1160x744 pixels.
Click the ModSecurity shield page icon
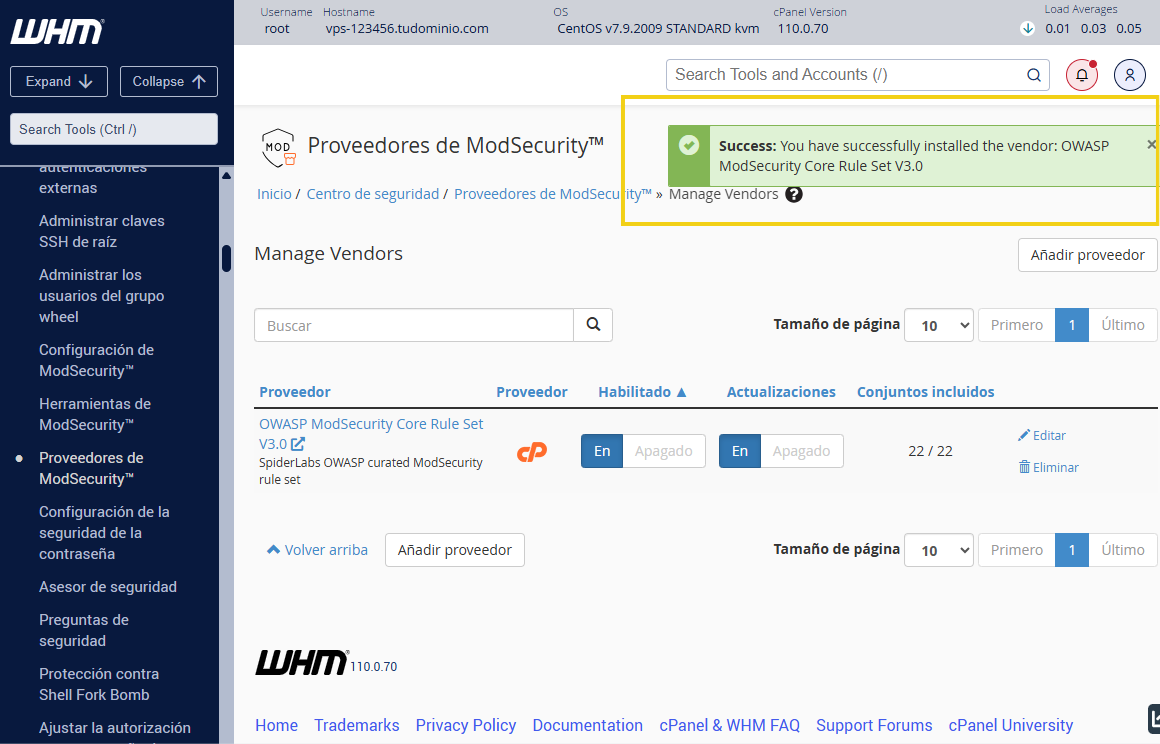(x=278, y=147)
